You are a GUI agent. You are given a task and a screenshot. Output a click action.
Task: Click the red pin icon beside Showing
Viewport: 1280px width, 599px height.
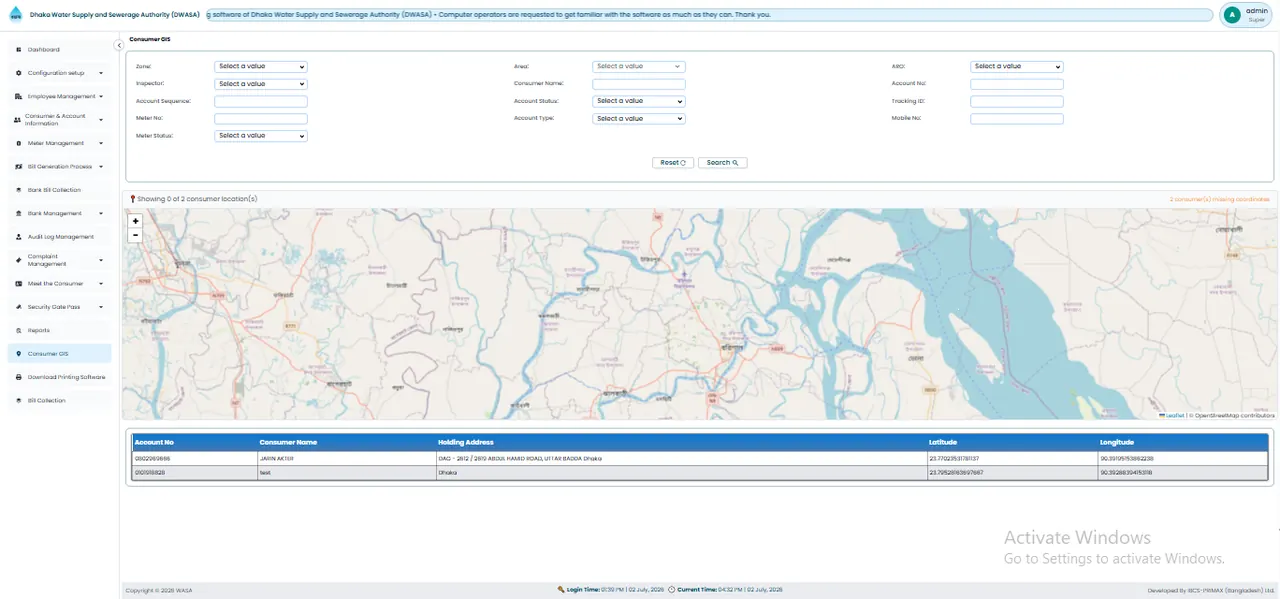point(132,199)
